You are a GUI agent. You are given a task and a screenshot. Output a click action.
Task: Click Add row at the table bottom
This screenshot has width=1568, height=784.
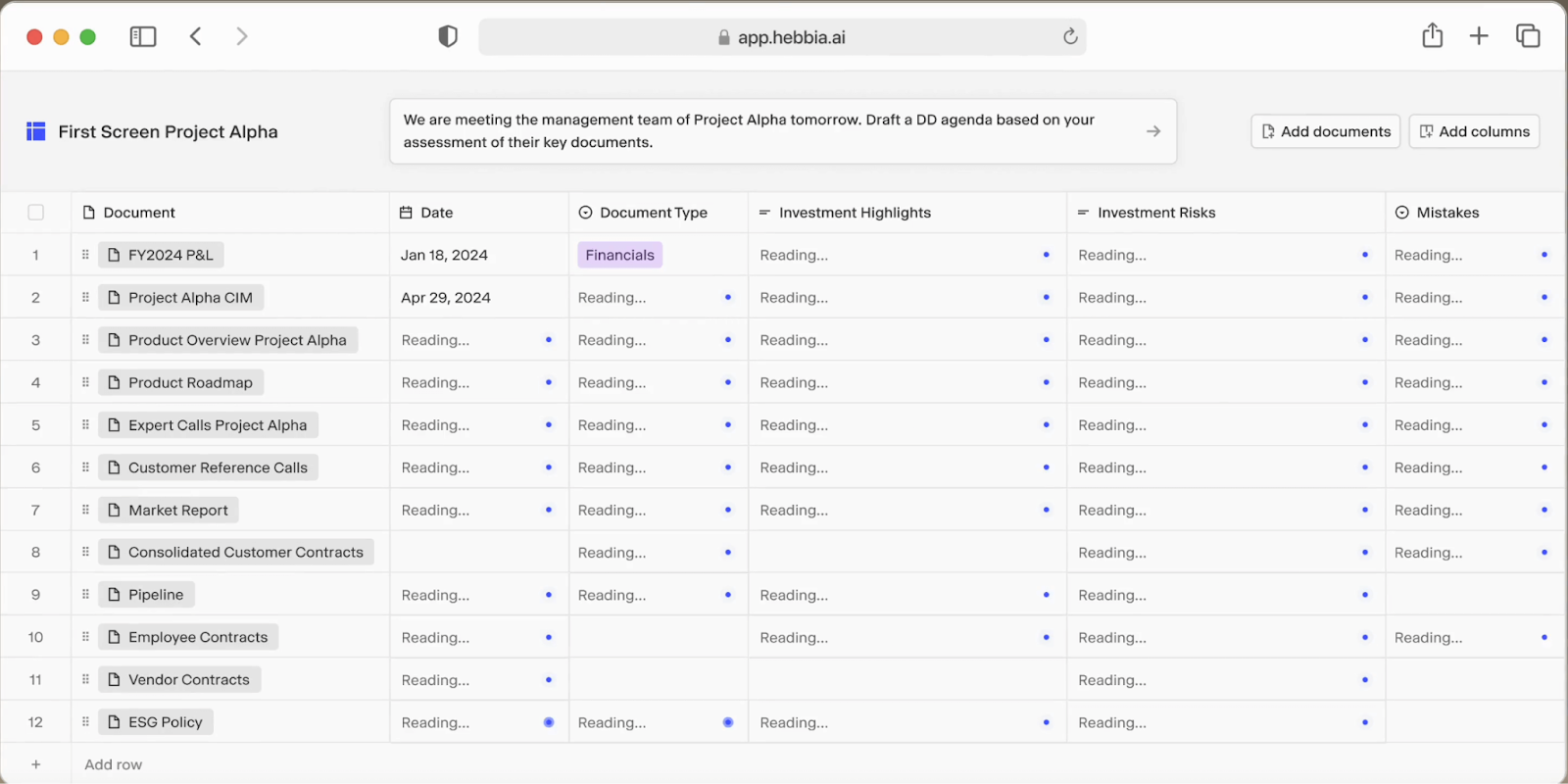tap(113, 764)
